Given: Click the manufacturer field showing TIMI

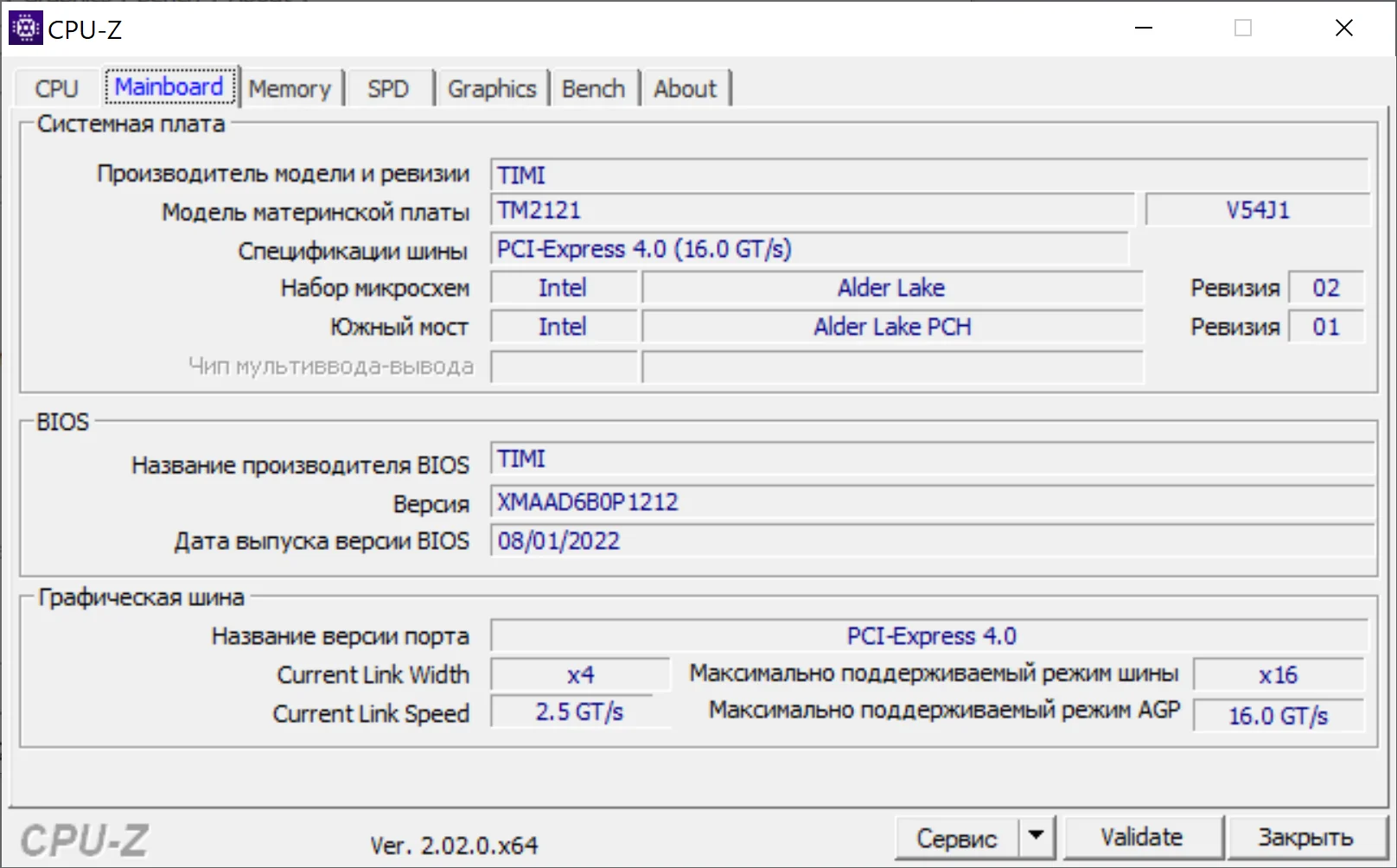Looking at the screenshot, I should (x=930, y=176).
